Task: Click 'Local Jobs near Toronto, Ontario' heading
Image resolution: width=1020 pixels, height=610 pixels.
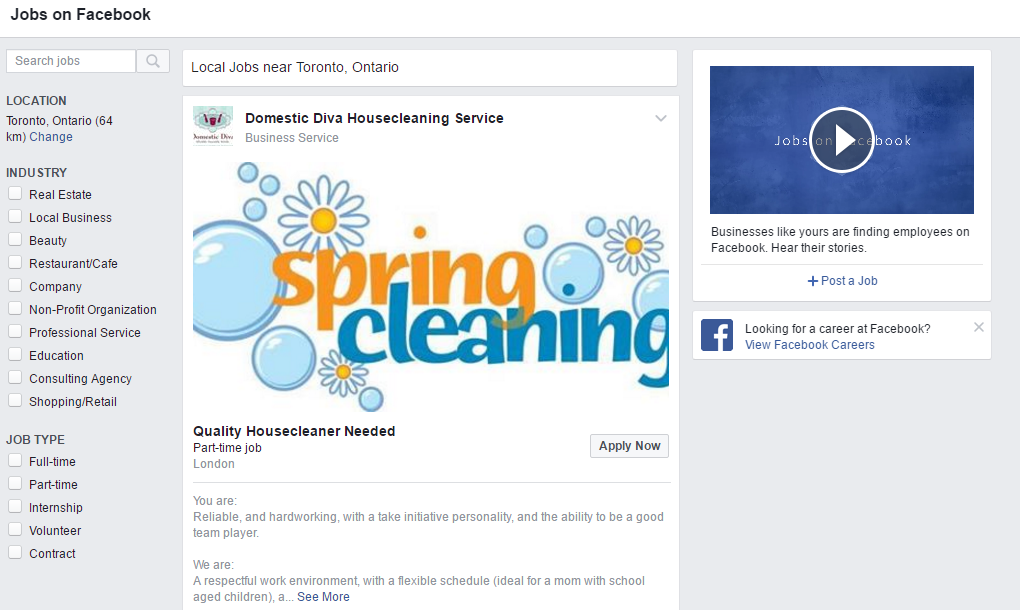Action: (295, 68)
